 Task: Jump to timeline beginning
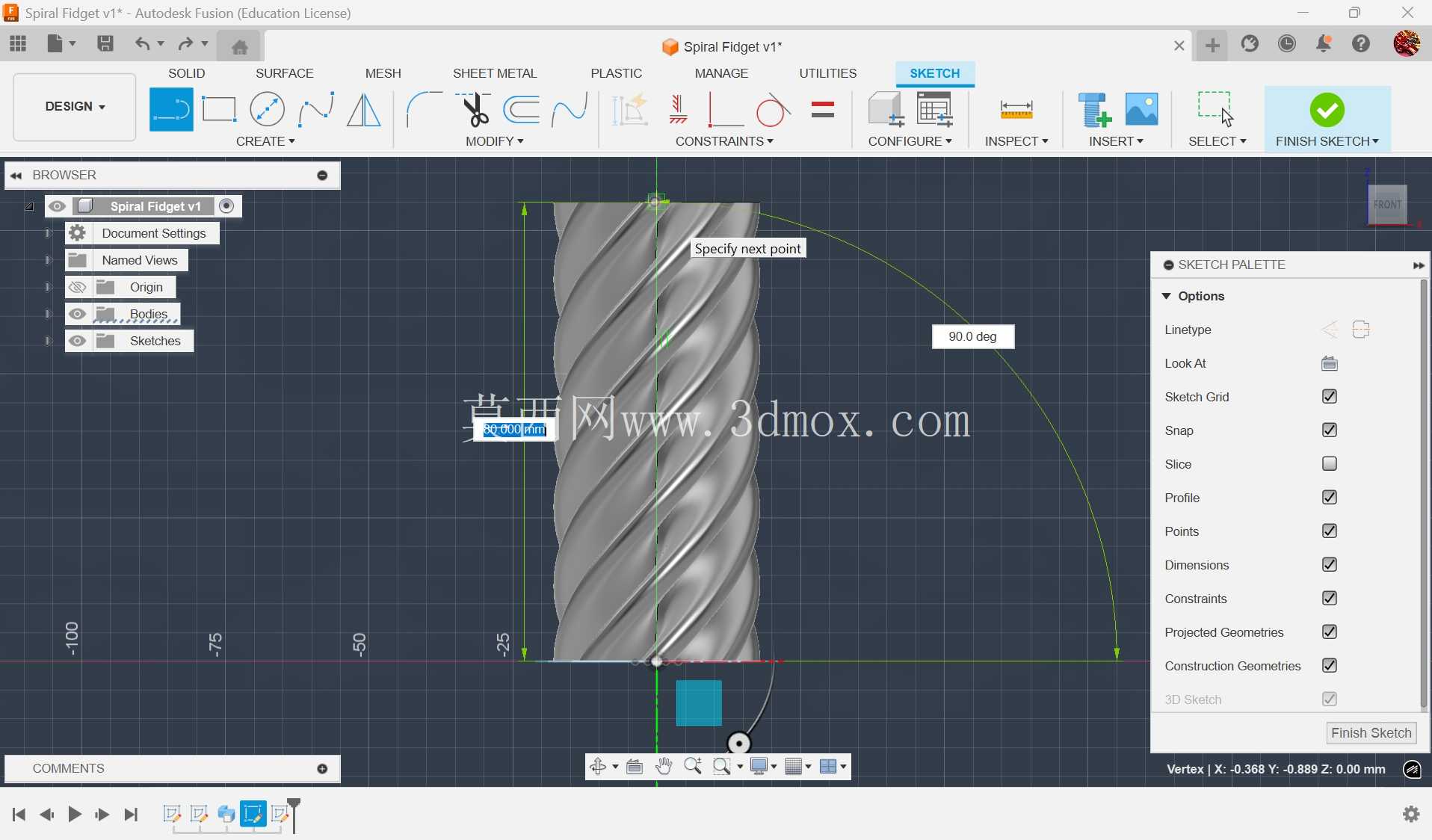[x=19, y=814]
